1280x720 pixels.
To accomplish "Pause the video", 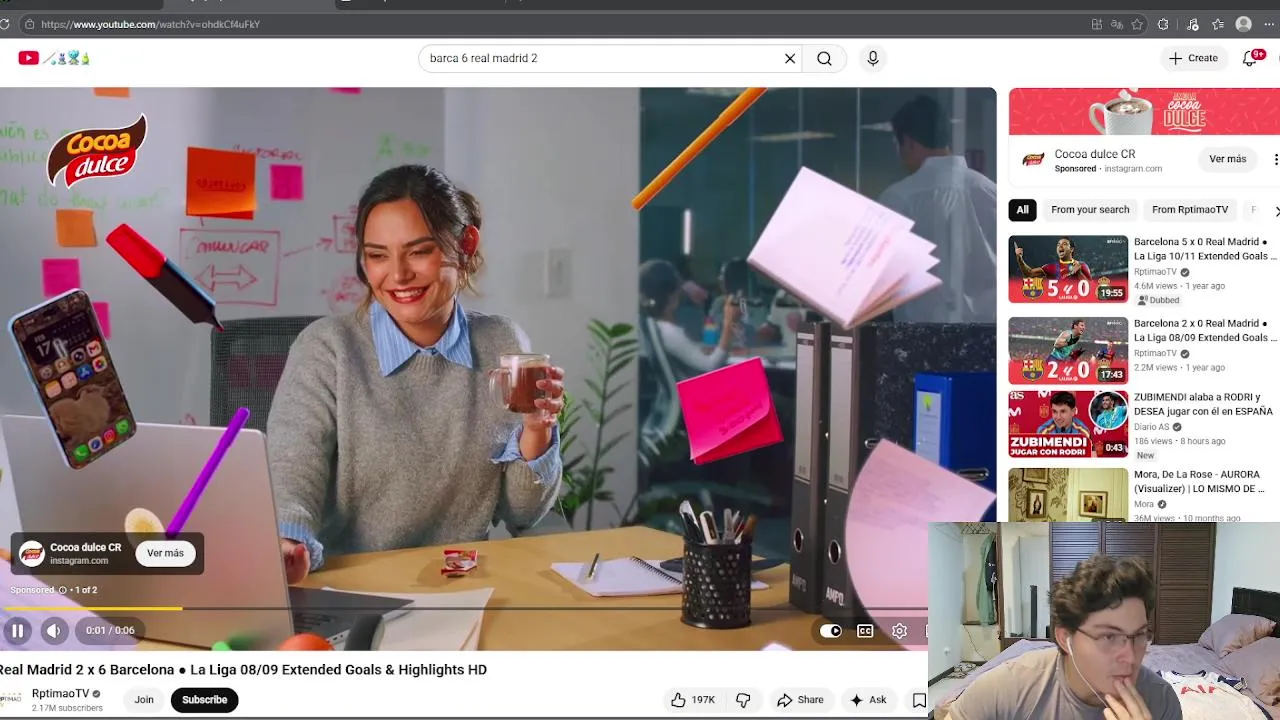I will 17,630.
